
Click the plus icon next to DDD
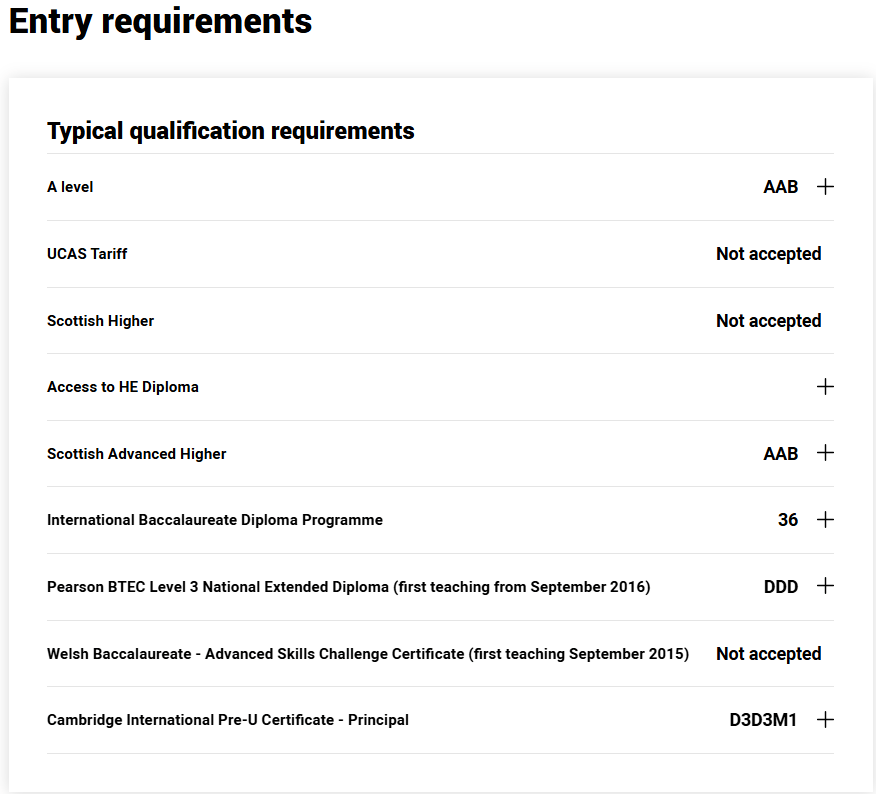pyautogui.click(x=825, y=586)
